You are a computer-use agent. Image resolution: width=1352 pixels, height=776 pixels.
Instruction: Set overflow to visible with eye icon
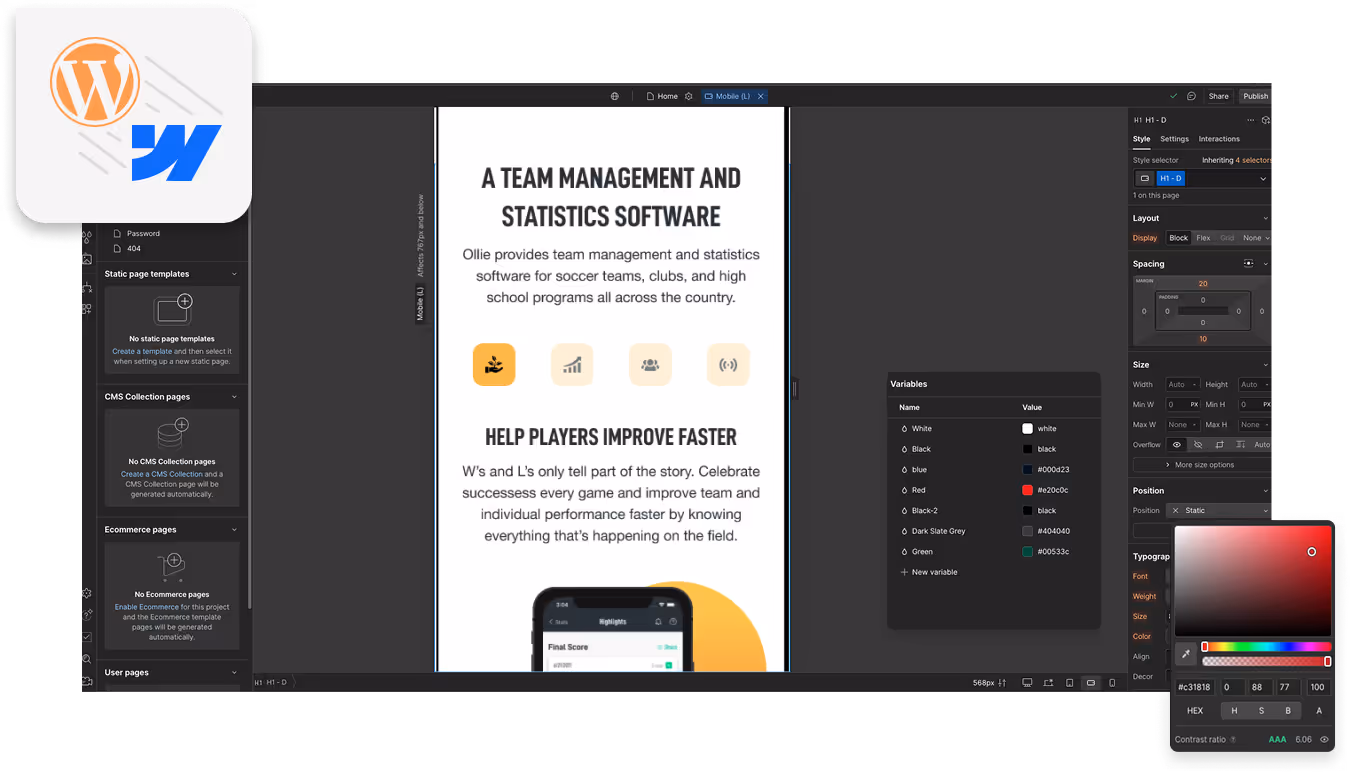1177,445
